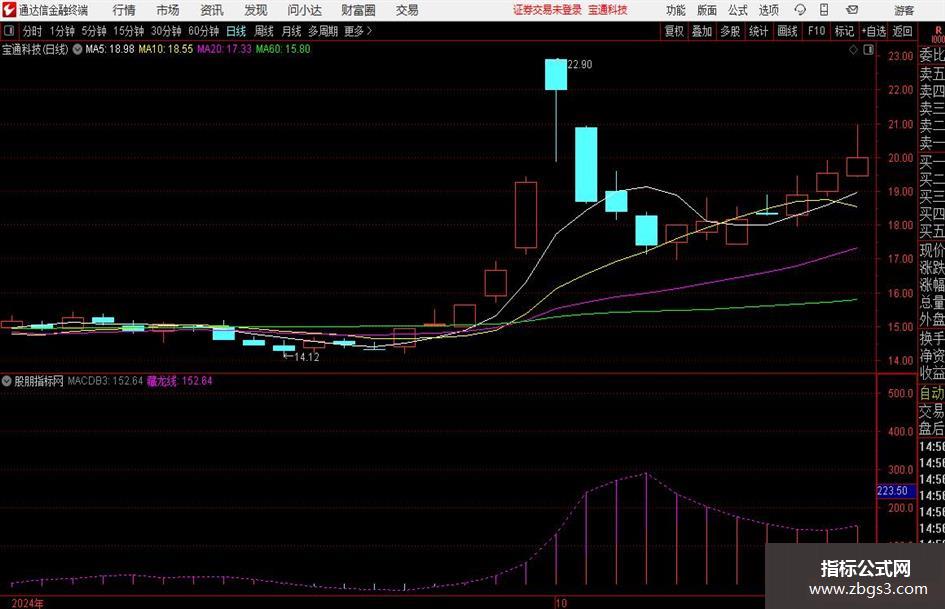The width and height of the screenshot is (945, 609).
Task: Open the 功能 menu
Action: tap(676, 10)
